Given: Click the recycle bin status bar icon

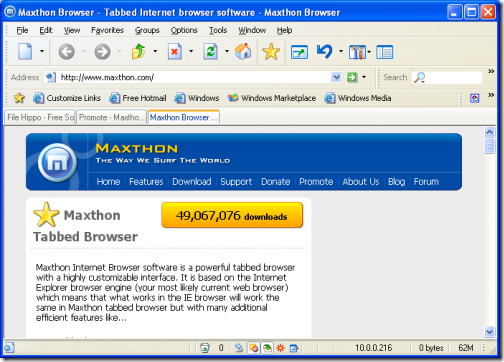Looking at the screenshot, I should coord(205,348).
